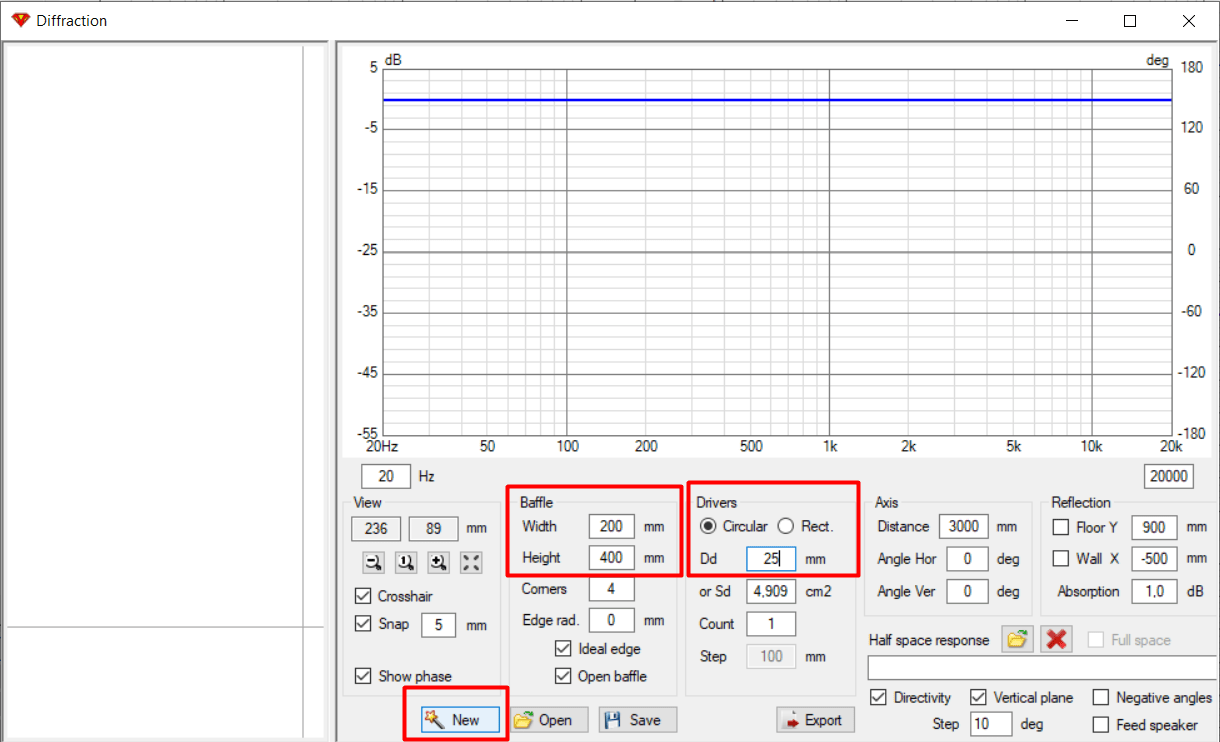Click the zoom out magnifier icon

coord(373,563)
